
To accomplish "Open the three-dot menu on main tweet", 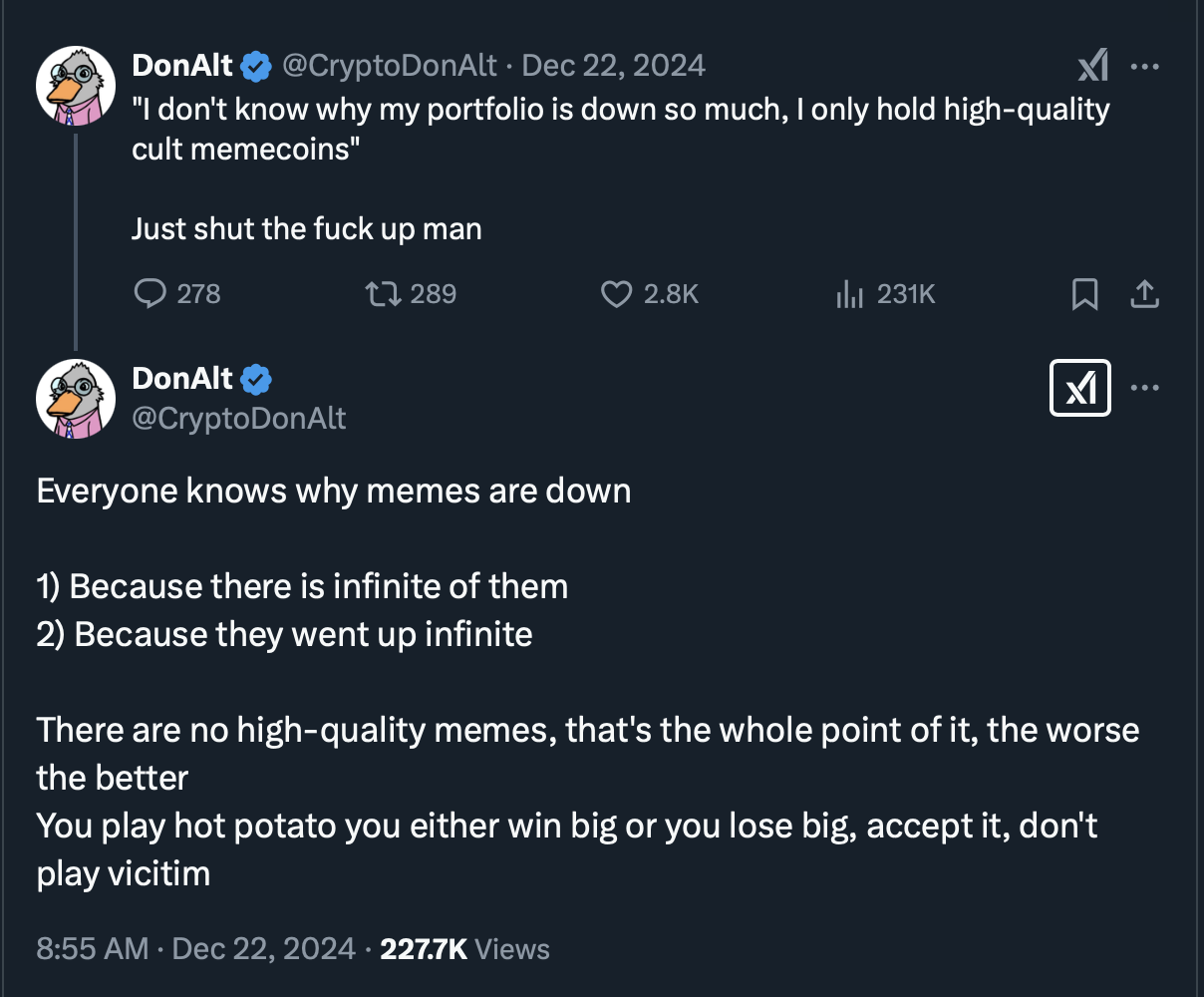I will coord(1145,388).
